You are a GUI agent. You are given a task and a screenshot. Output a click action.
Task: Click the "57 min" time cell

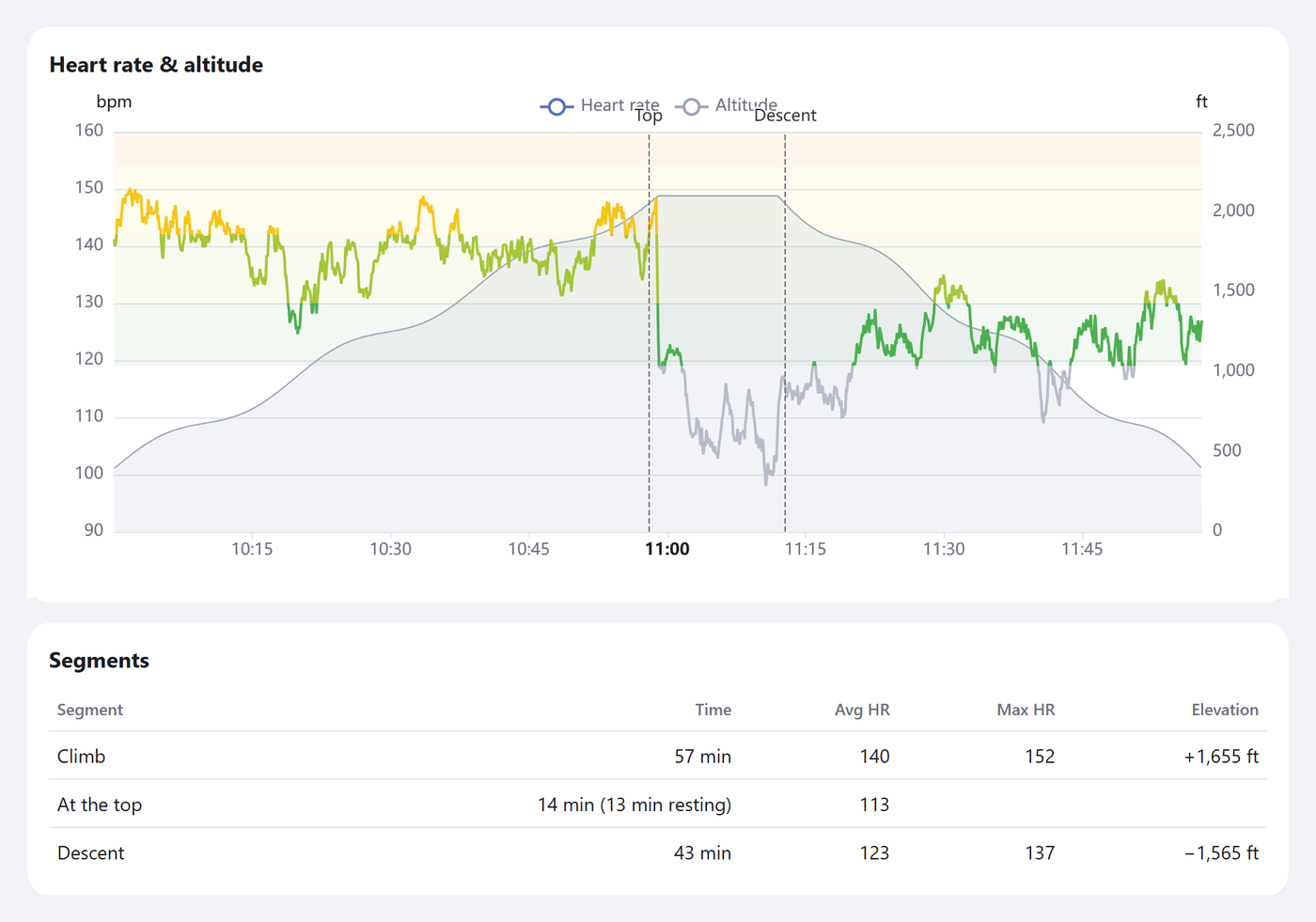pyautogui.click(x=702, y=757)
